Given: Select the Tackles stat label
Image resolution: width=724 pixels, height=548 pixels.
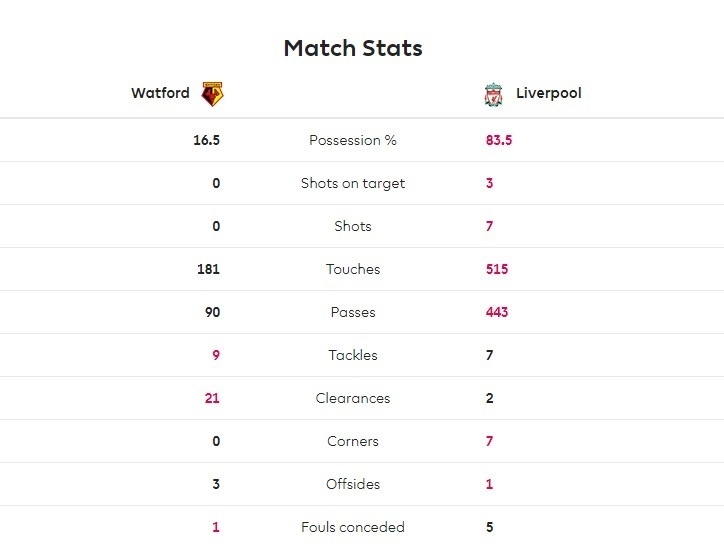Looking at the screenshot, I should point(353,355).
